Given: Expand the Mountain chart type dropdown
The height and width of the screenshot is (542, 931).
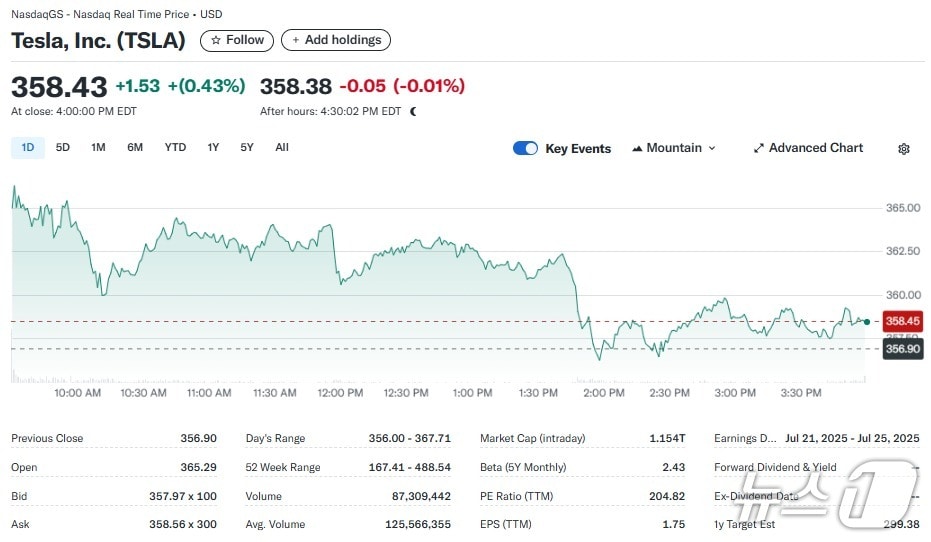Looking at the screenshot, I should coord(712,148).
